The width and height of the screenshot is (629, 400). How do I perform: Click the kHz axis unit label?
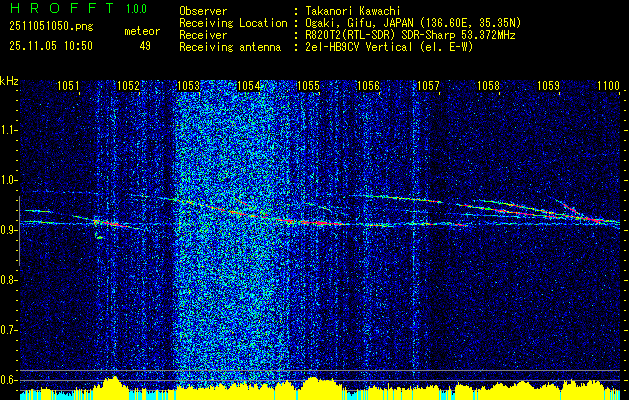[9, 81]
